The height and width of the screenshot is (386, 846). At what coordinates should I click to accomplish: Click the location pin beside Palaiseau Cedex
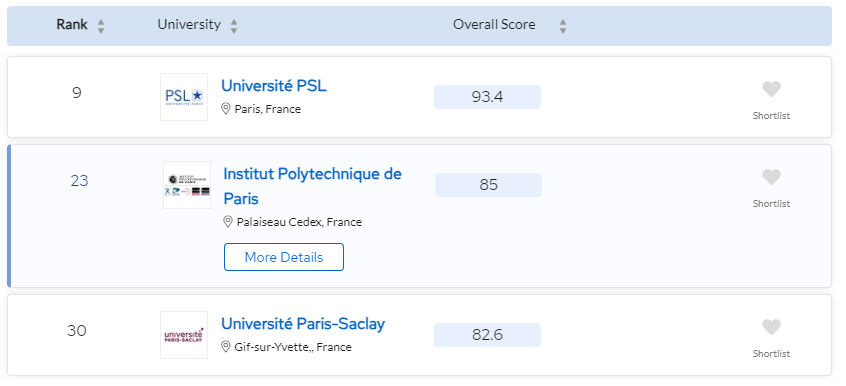click(x=228, y=222)
